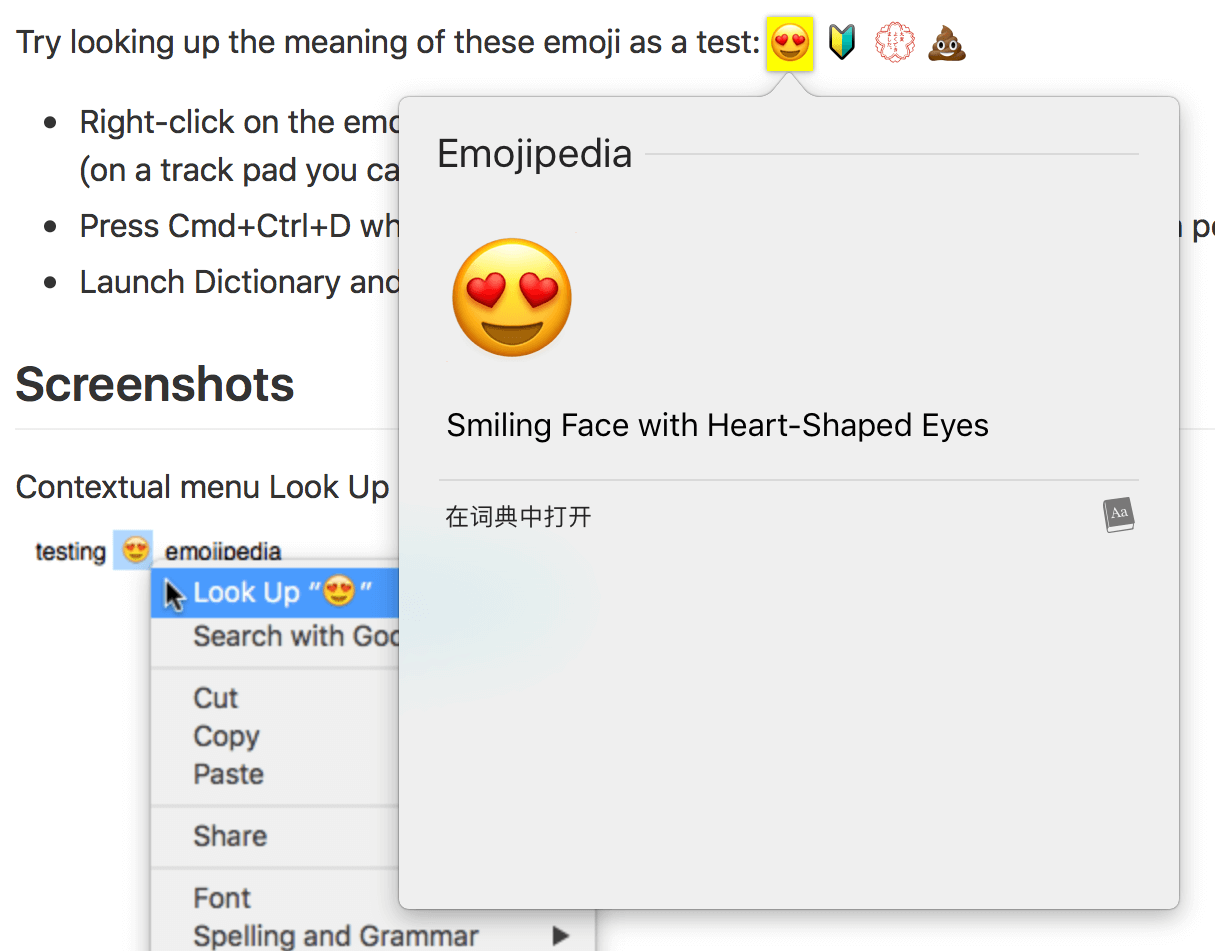This screenshot has width=1215, height=951.
Task: Click the large heart-eyes emoji in the Emojipedia popover
Action: tap(512, 298)
